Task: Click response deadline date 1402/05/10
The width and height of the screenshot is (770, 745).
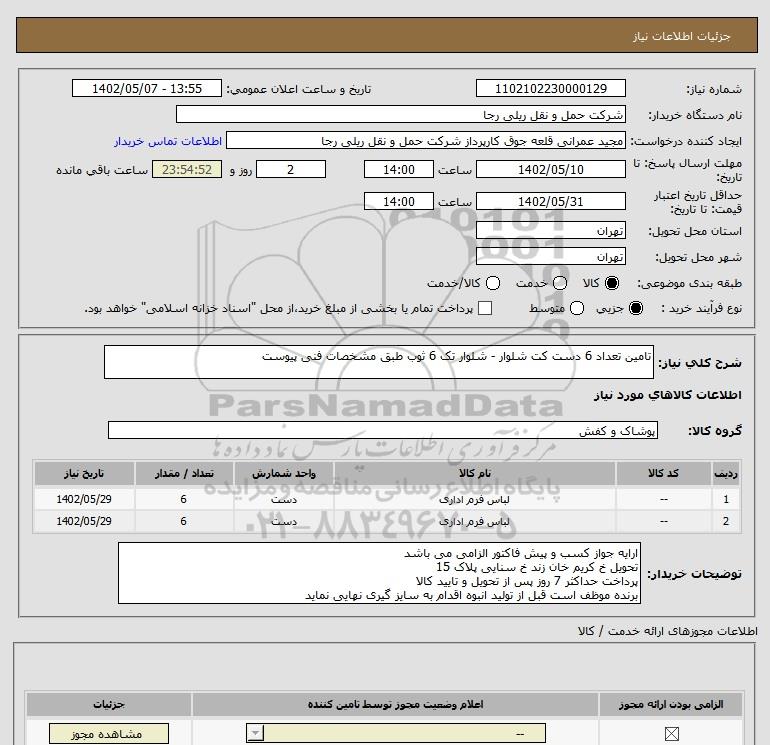Action: point(550,169)
